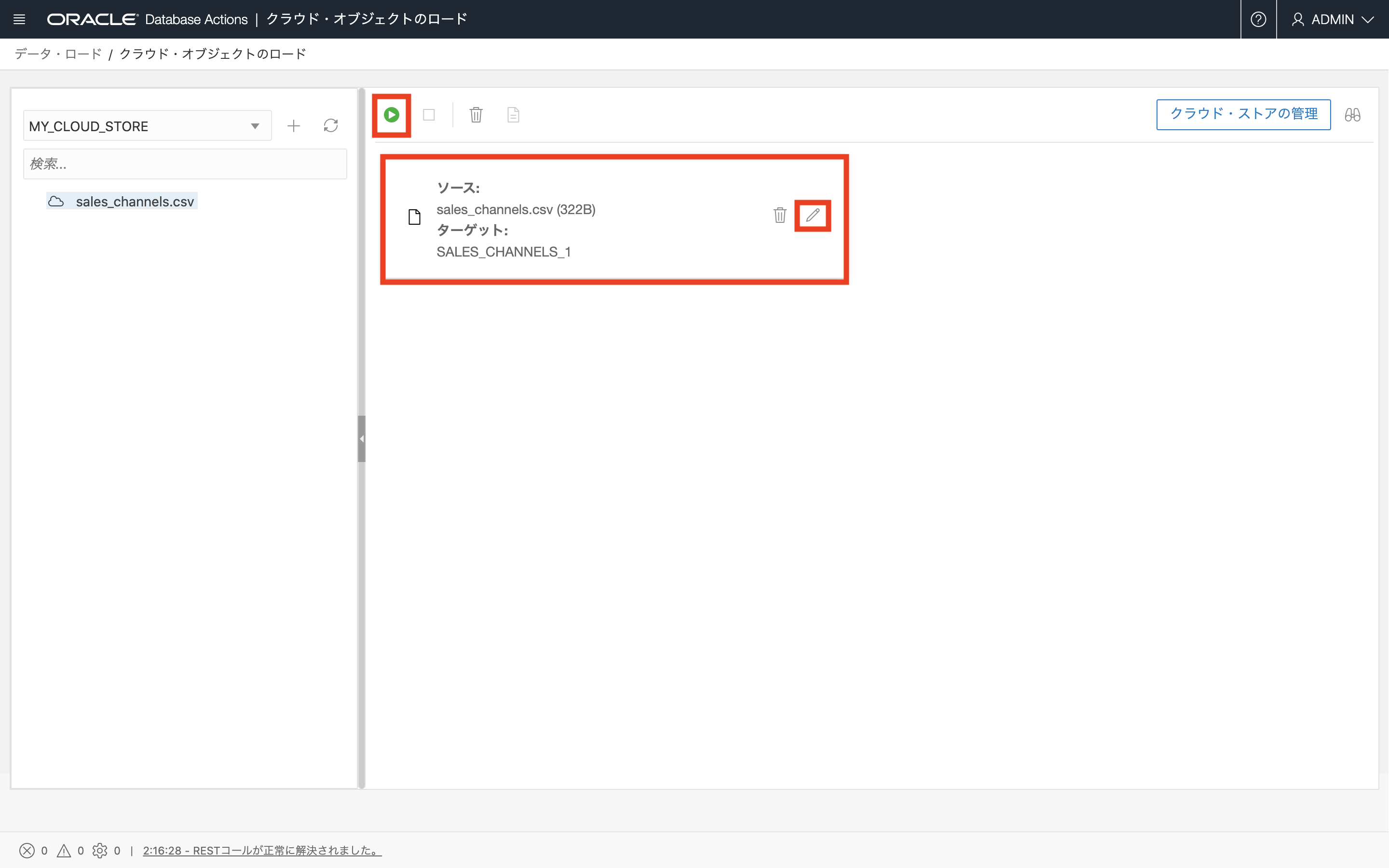The image size is (1389, 868).
Task: Add a new cloud store plus icon
Action: point(293,126)
